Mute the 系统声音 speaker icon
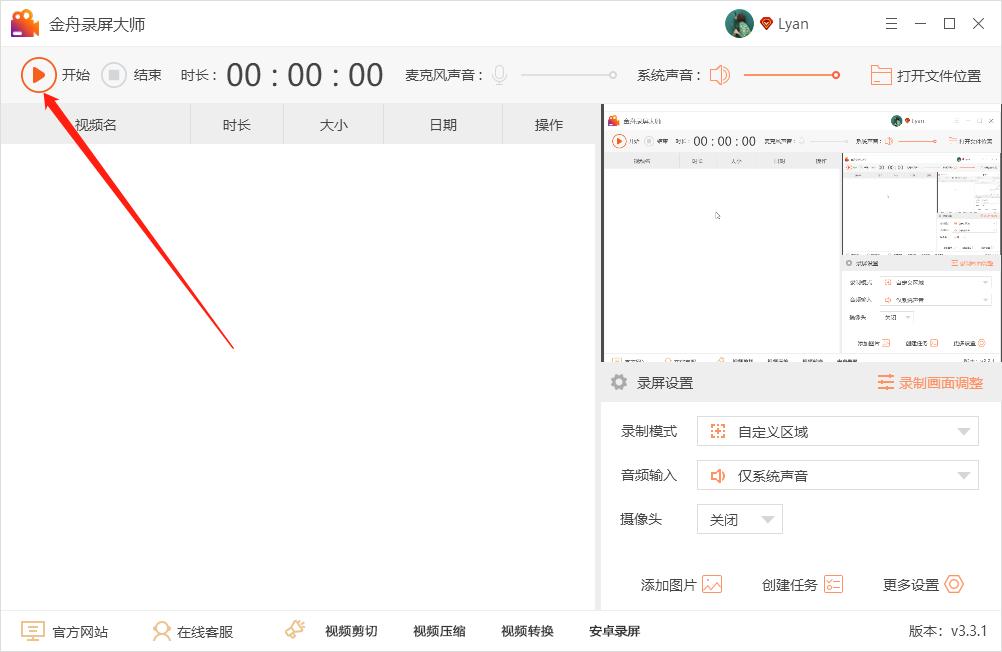The image size is (1002, 652). (719, 74)
